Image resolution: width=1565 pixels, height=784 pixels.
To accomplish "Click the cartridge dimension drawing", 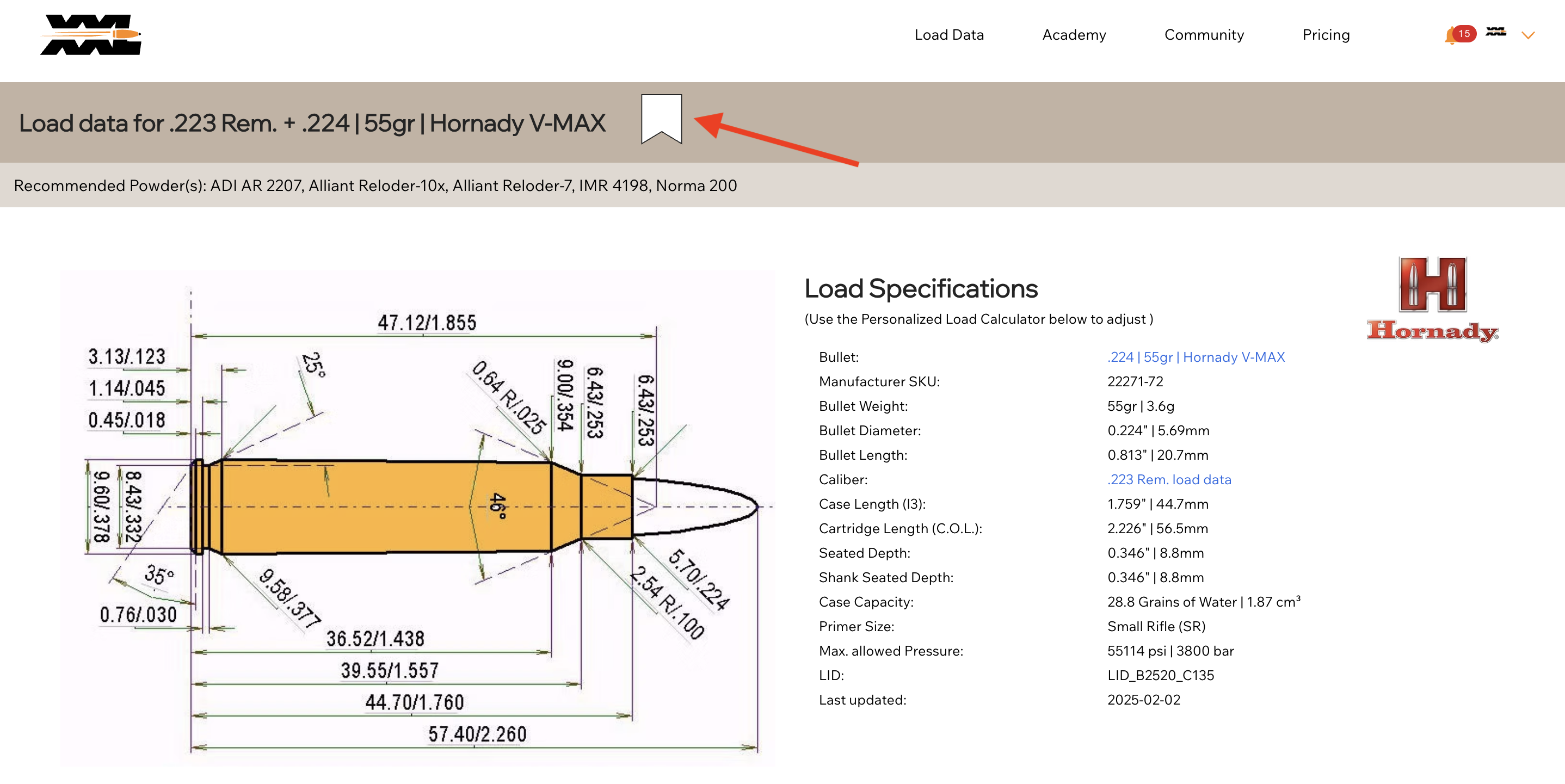I will click(418, 516).
